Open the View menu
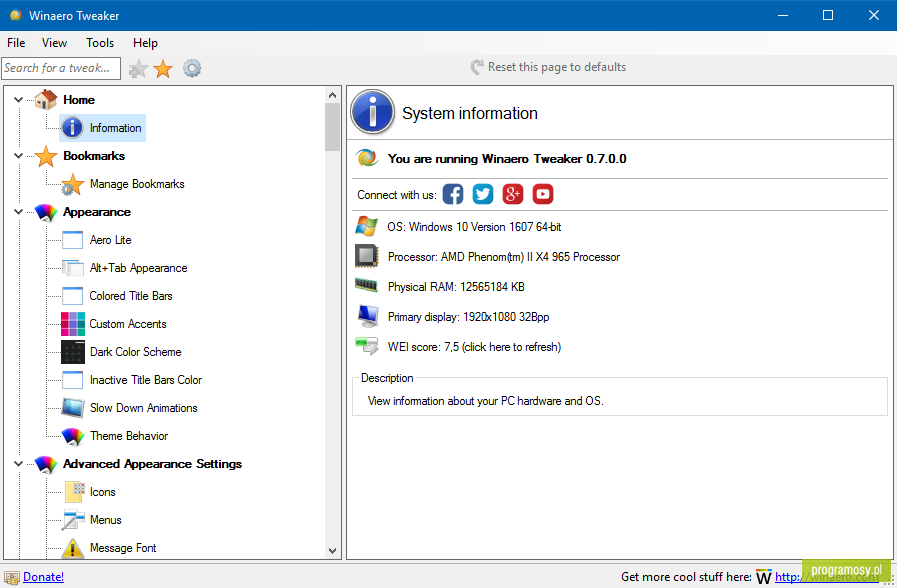897x588 pixels. coord(54,43)
